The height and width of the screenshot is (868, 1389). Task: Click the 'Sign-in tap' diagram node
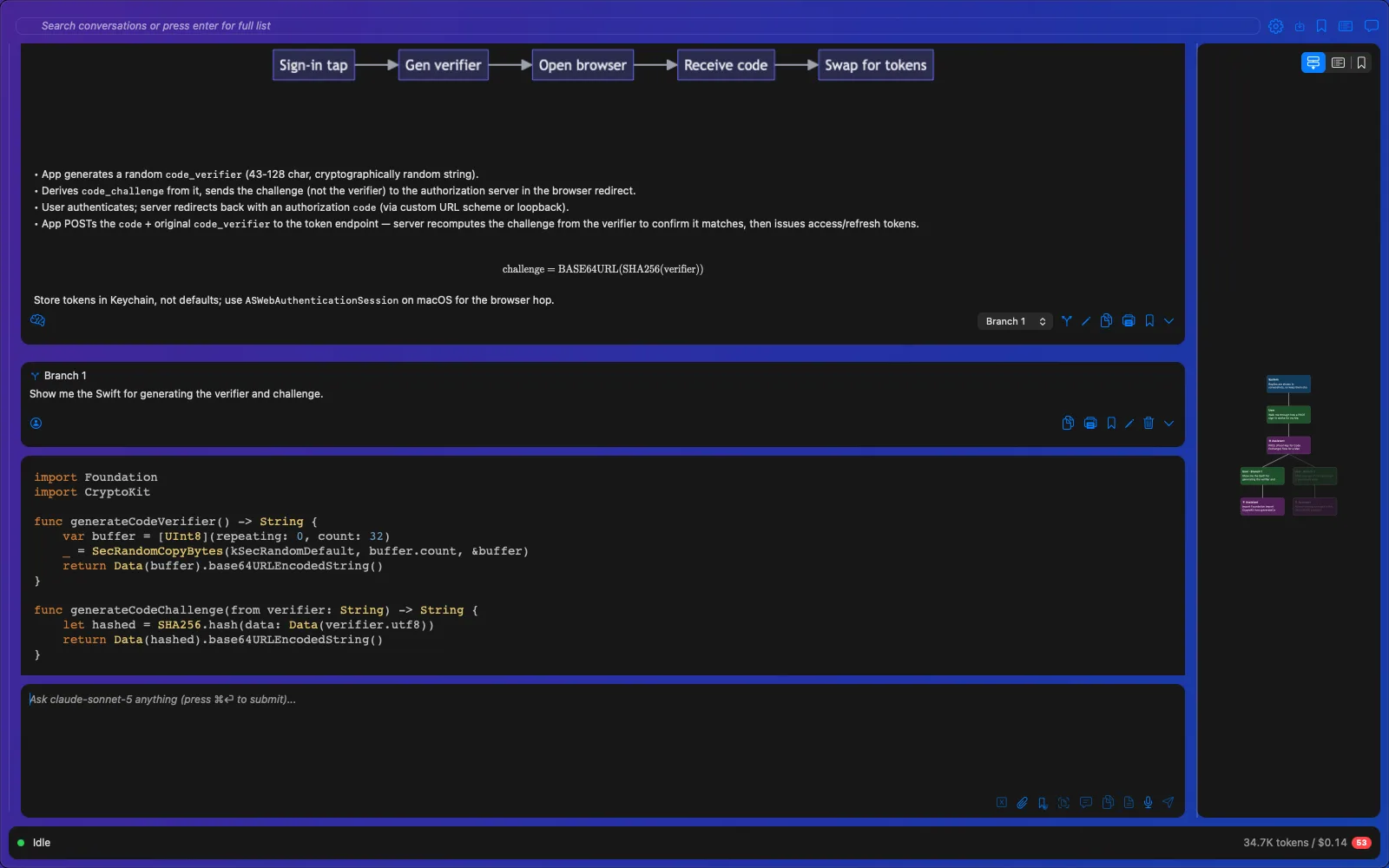click(x=313, y=65)
